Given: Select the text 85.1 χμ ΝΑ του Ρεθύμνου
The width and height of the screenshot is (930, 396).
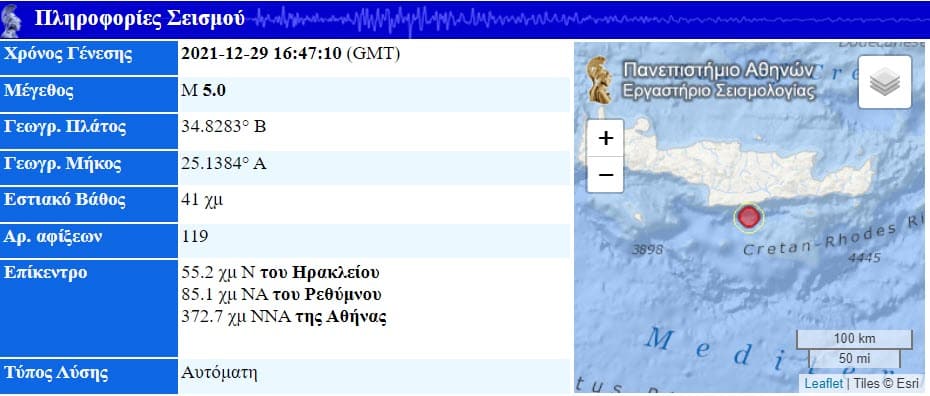Looking at the screenshot, I should click(x=281, y=295).
